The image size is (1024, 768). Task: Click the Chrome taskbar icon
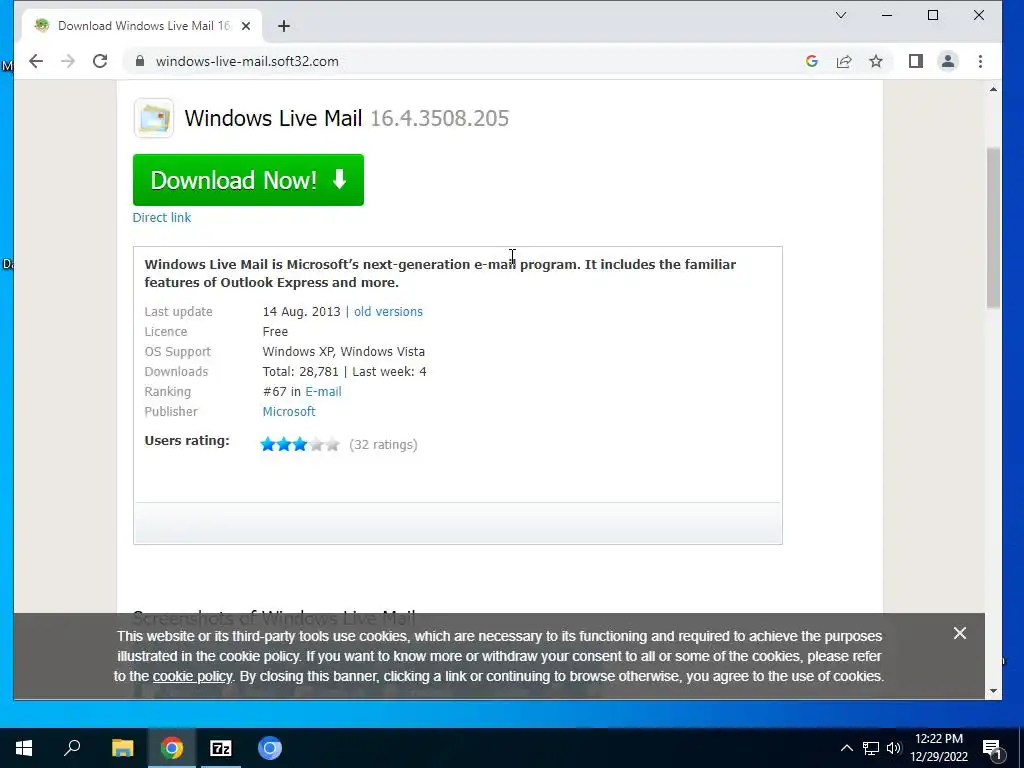point(172,748)
